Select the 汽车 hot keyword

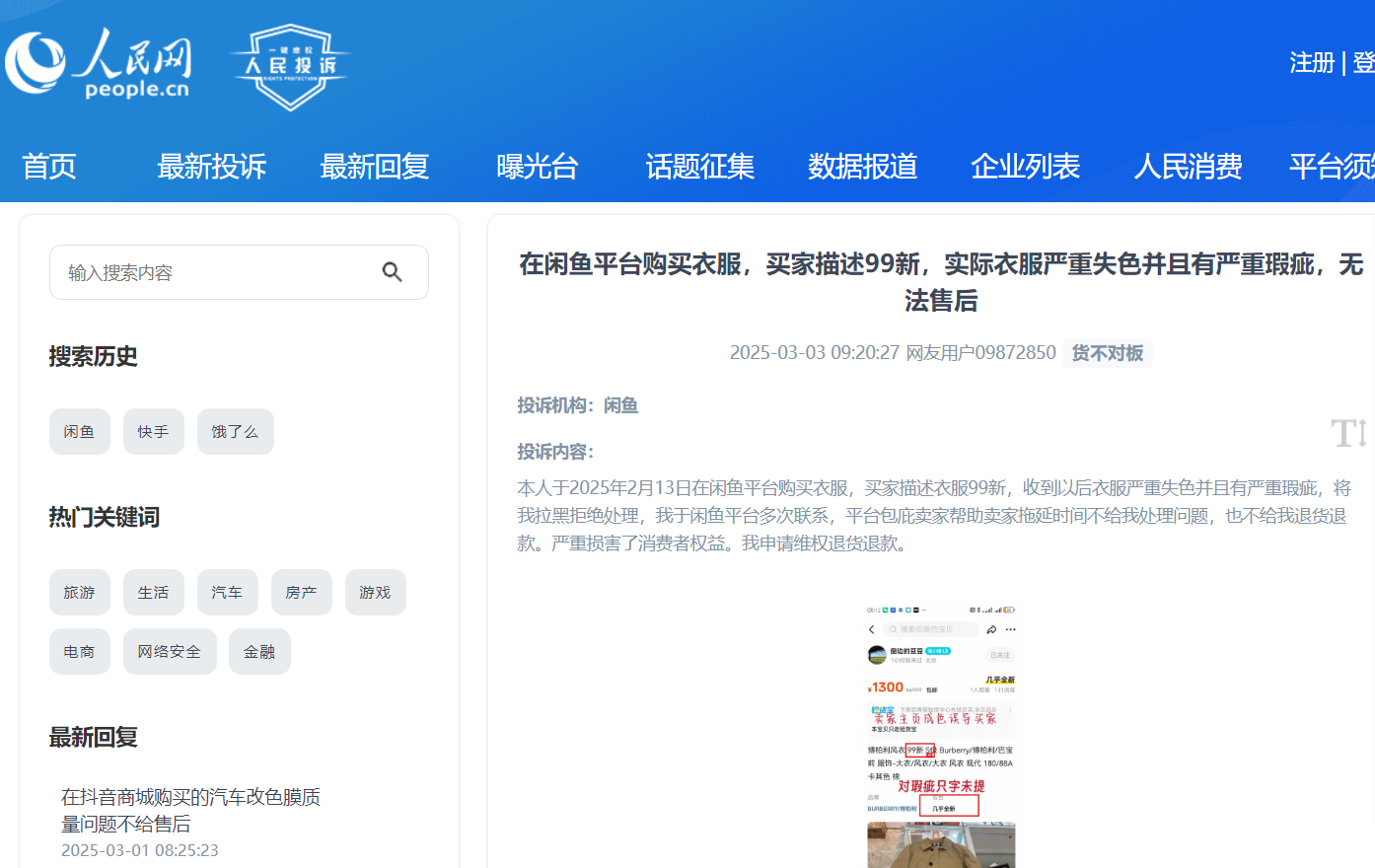(228, 593)
